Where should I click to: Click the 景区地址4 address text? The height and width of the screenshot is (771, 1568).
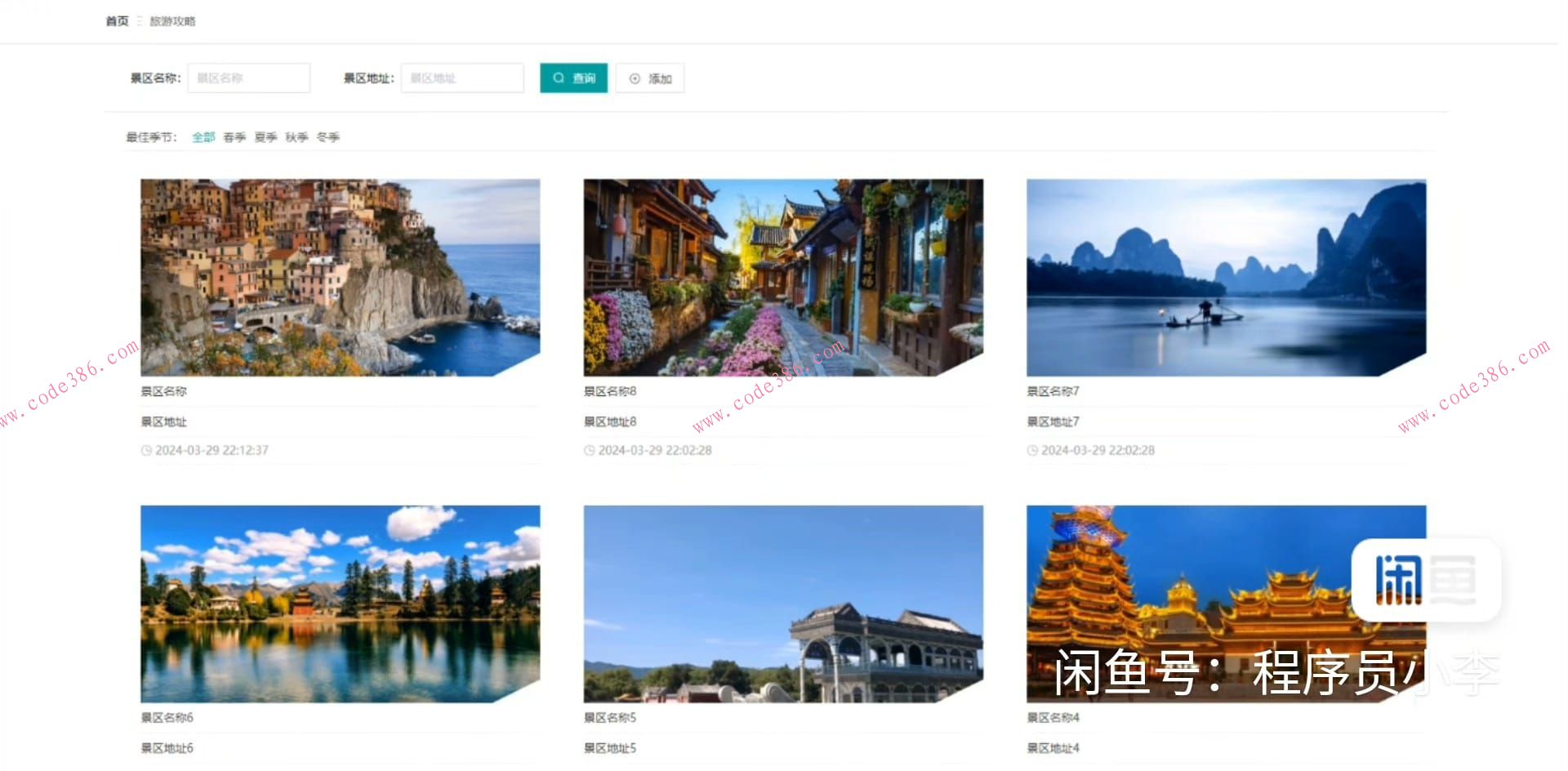pos(1053,747)
